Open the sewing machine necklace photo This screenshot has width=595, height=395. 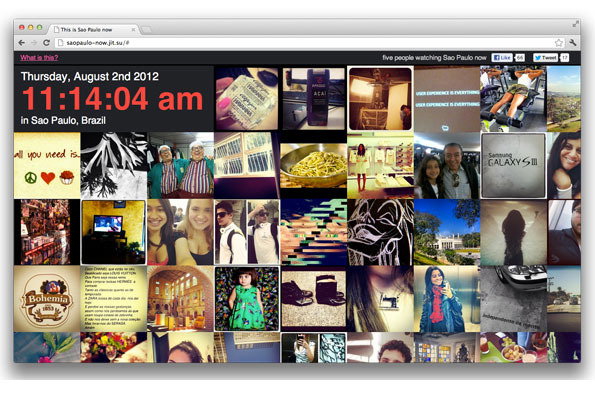pyautogui.click(x=380, y=299)
